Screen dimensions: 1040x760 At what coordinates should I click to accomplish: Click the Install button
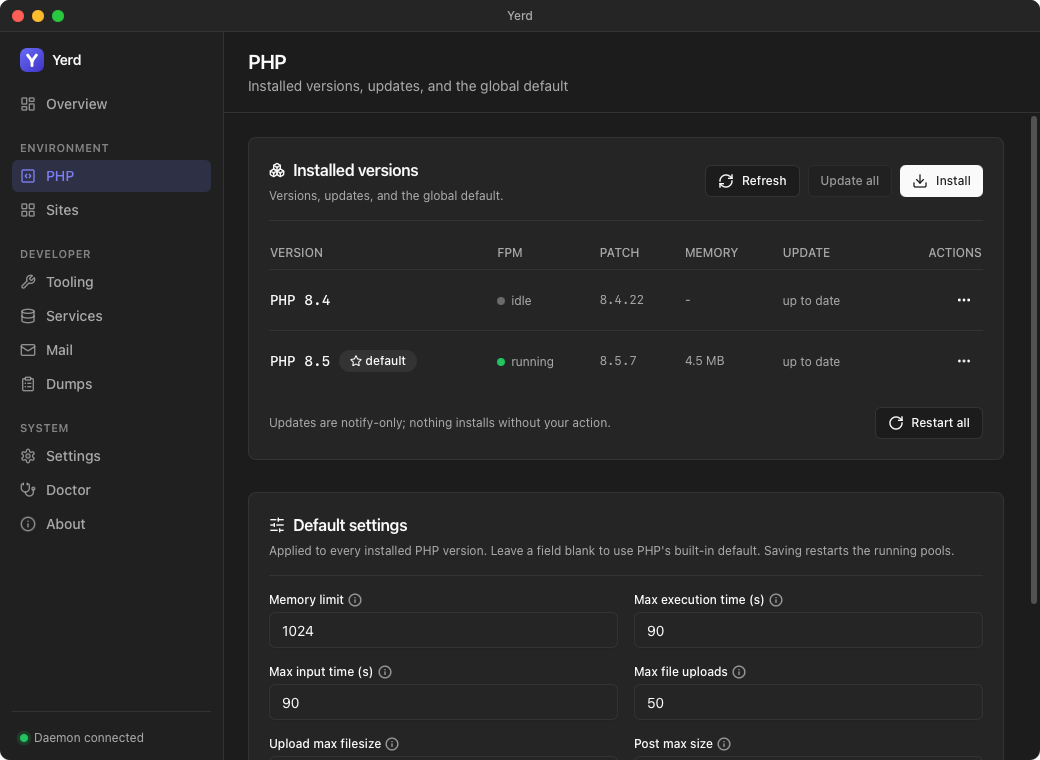(941, 181)
